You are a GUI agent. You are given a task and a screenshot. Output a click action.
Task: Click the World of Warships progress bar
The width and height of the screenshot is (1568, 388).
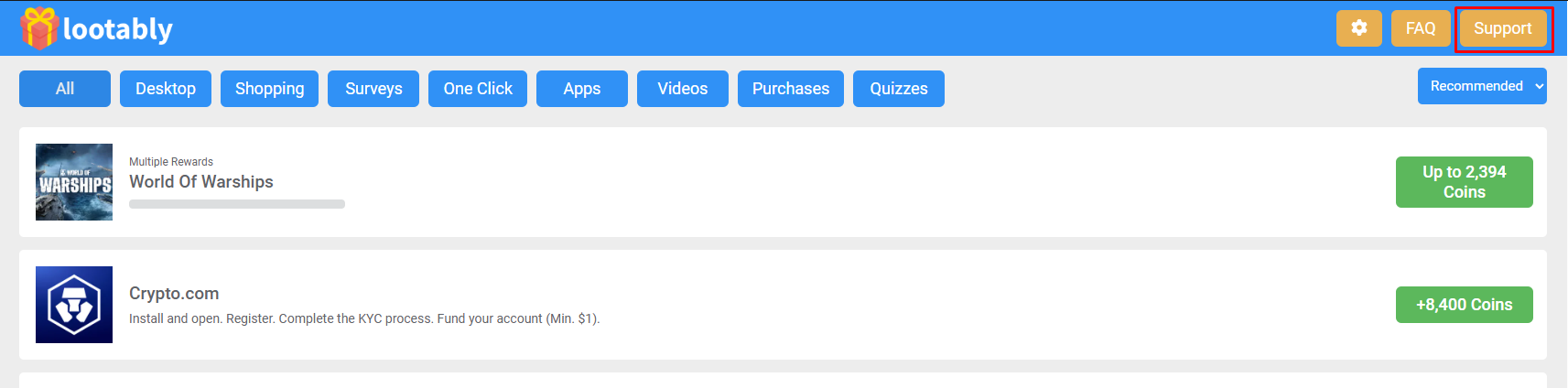[237, 204]
